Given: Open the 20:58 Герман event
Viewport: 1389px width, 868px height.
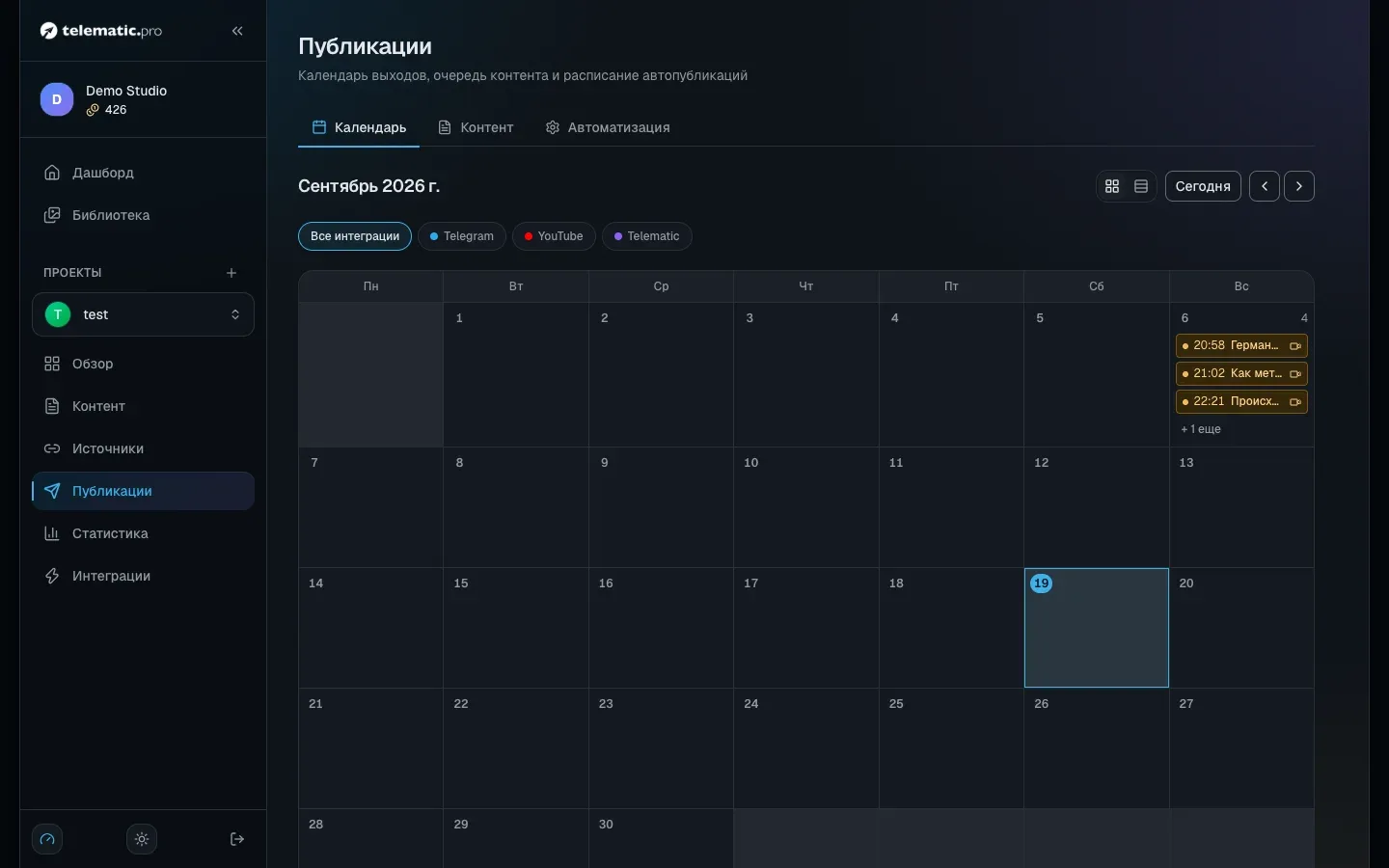Looking at the screenshot, I should click(1241, 345).
